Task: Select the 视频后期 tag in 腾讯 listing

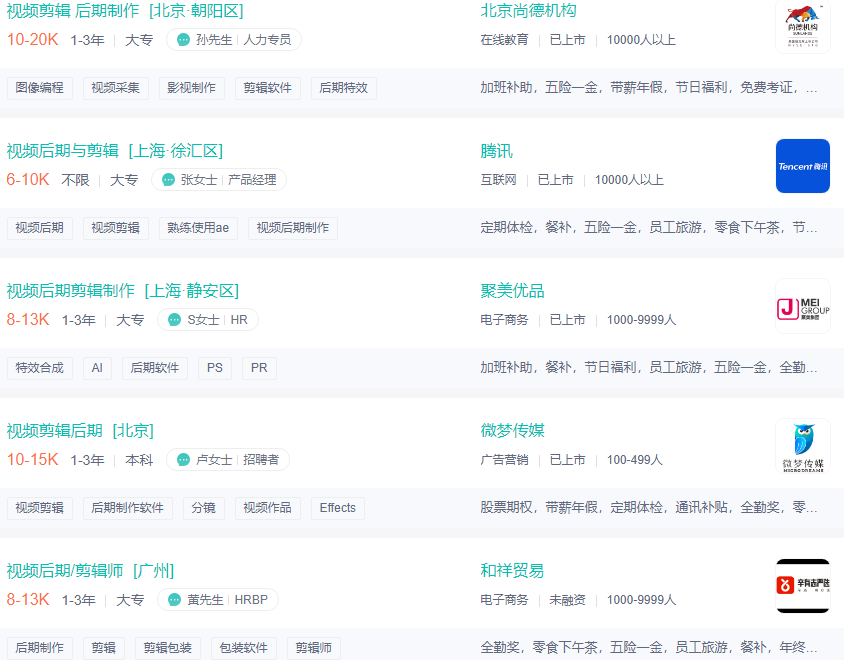Action: (40, 228)
